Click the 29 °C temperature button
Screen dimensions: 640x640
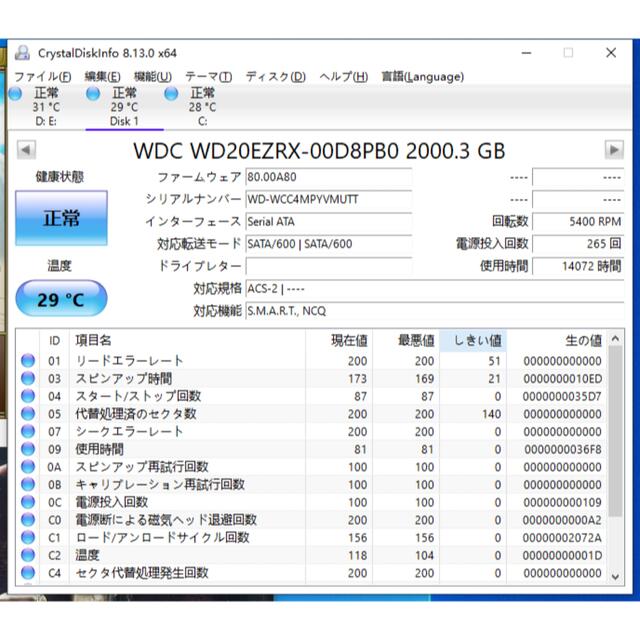(62, 298)
